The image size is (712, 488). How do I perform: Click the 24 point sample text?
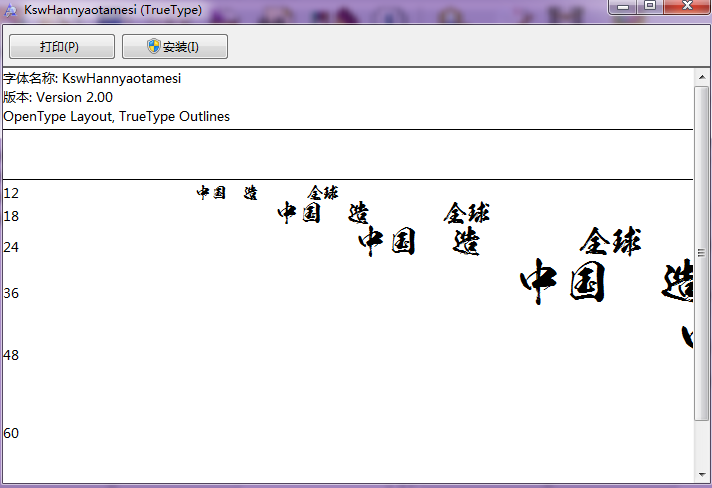point(498,242)
